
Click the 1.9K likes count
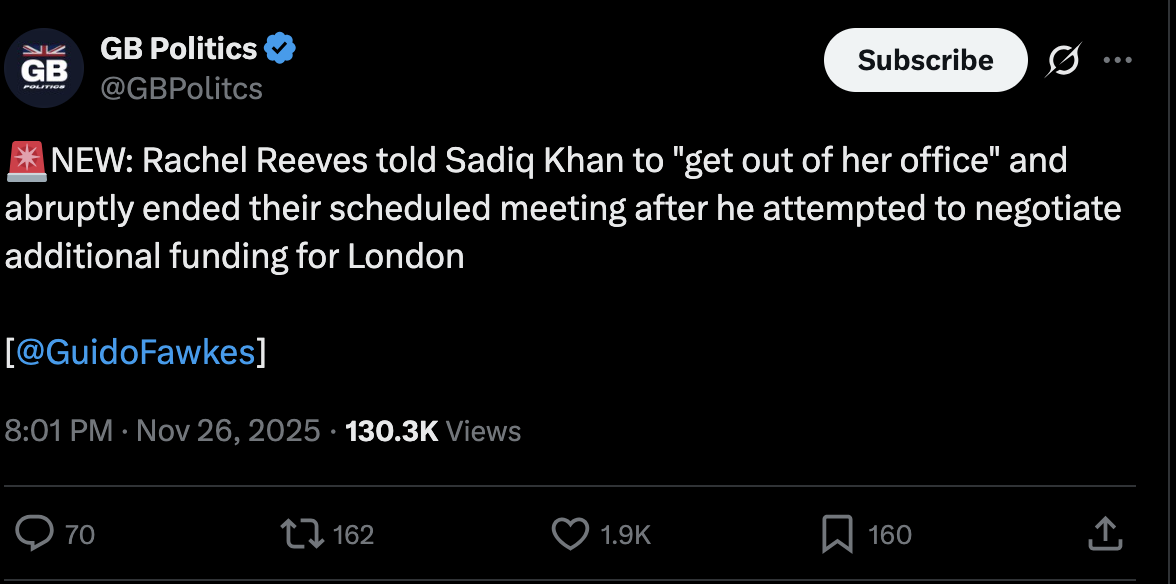[626, 535]
